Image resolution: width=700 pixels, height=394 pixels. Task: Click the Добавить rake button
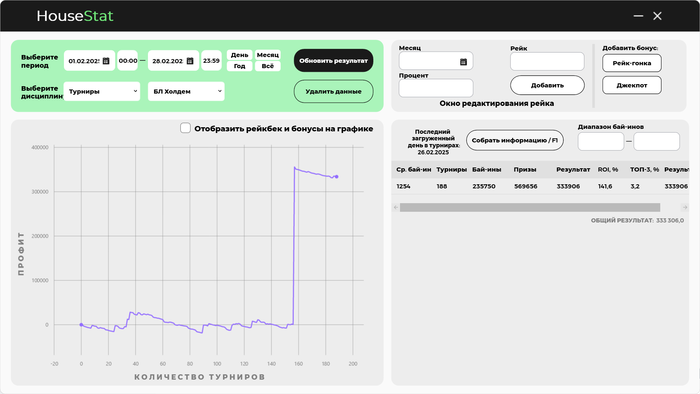point(547,85)
